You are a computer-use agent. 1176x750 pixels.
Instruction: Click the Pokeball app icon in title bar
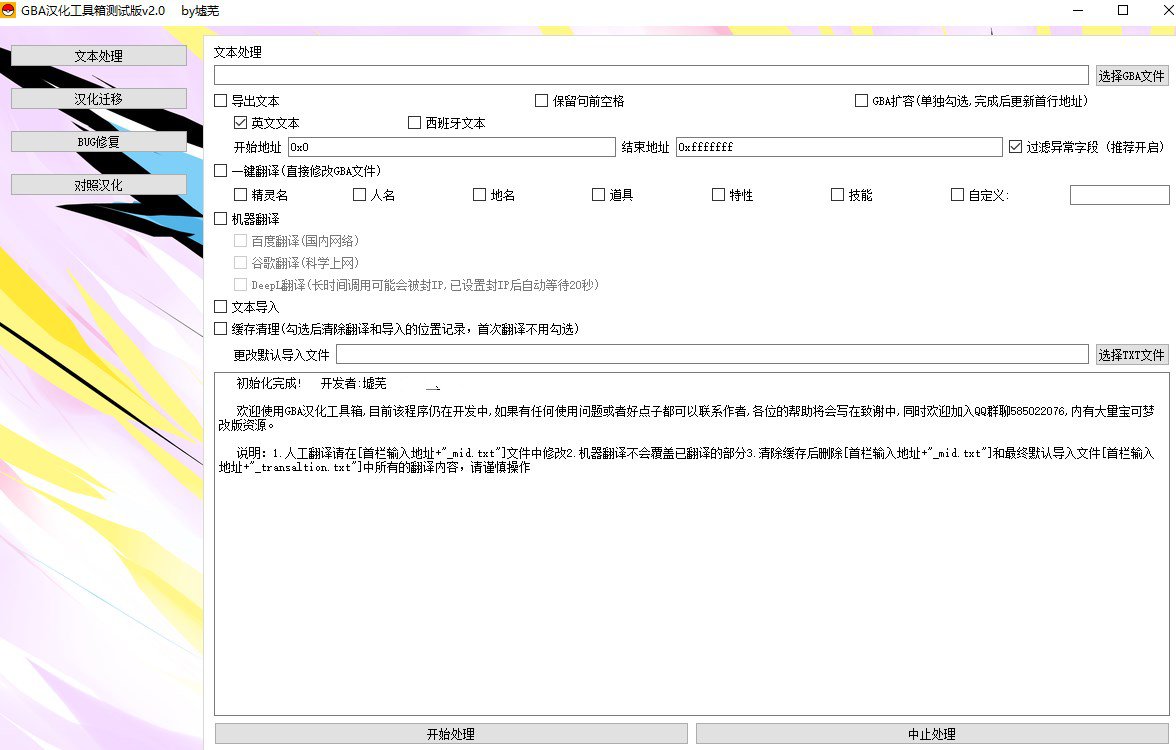[10, 10]
